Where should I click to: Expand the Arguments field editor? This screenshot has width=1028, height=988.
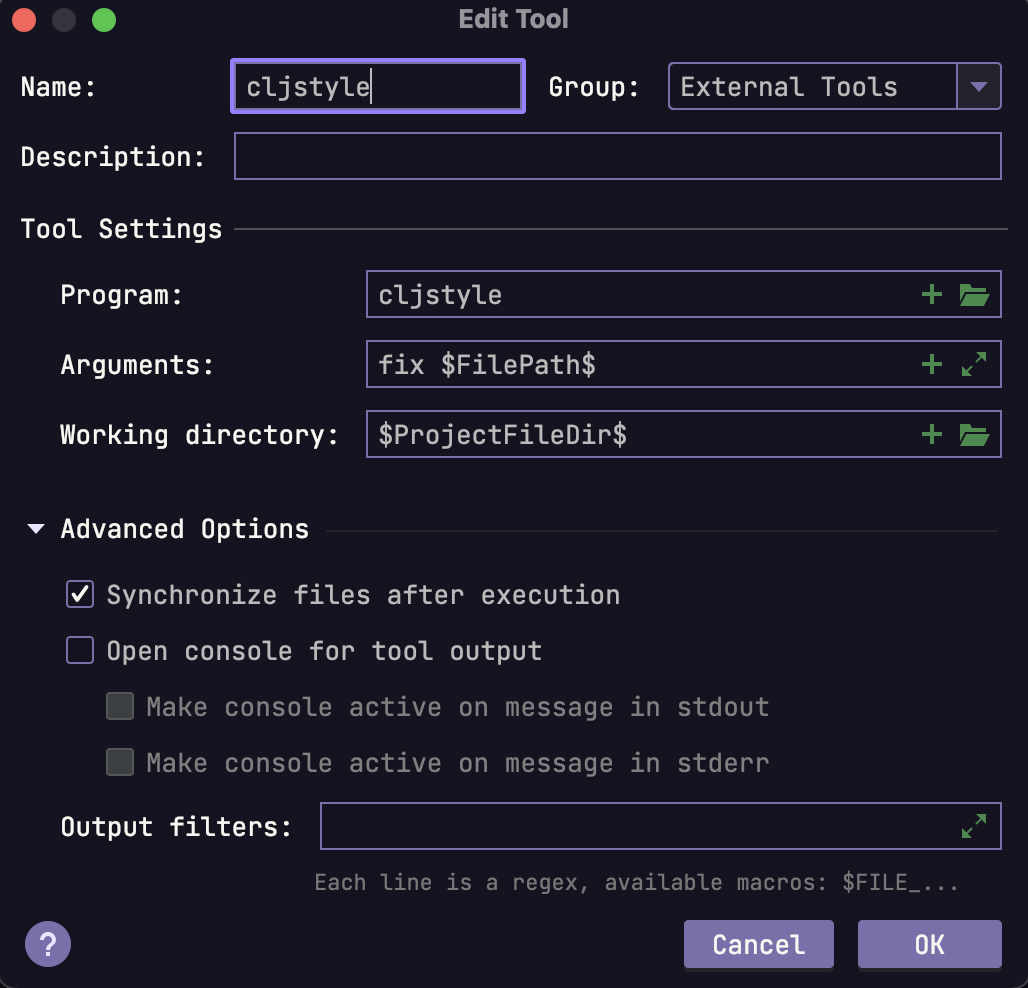click(974, 365)
